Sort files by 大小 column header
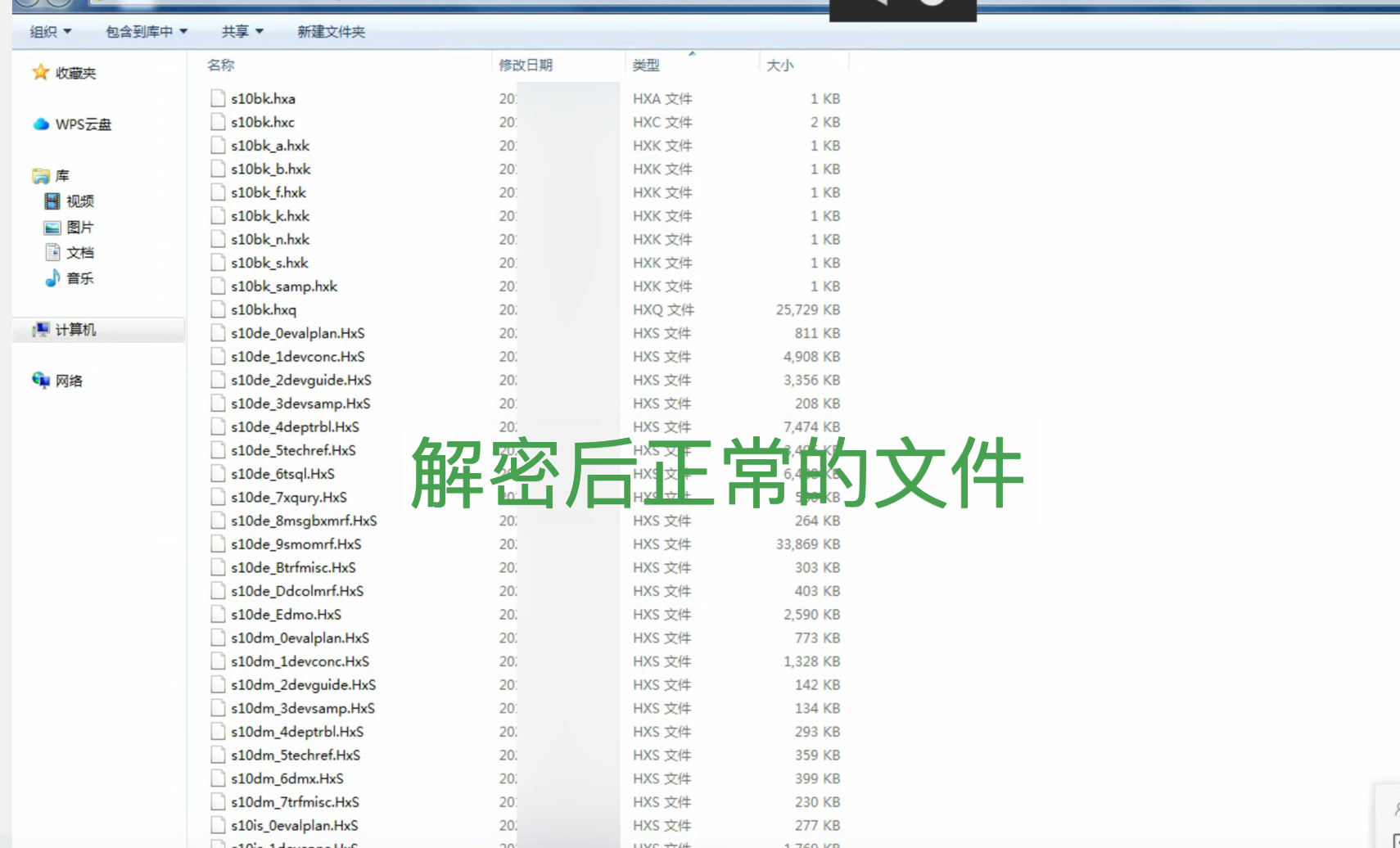The image size is (1400, 848). (779, 65)
